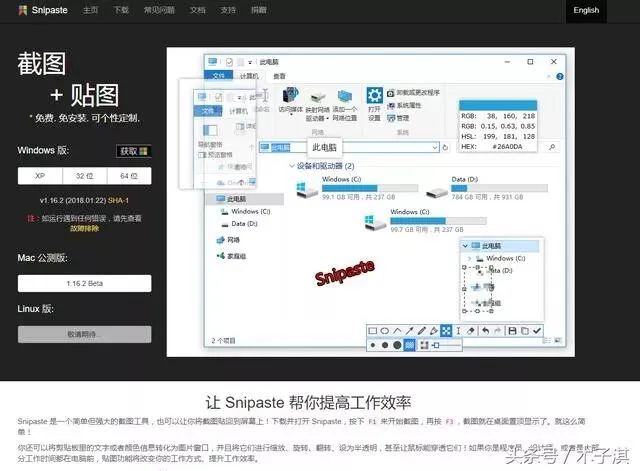Open the 主页 navigation item
Image resolution: width=640 pixels, height=471 pixels.
point(90,10)
